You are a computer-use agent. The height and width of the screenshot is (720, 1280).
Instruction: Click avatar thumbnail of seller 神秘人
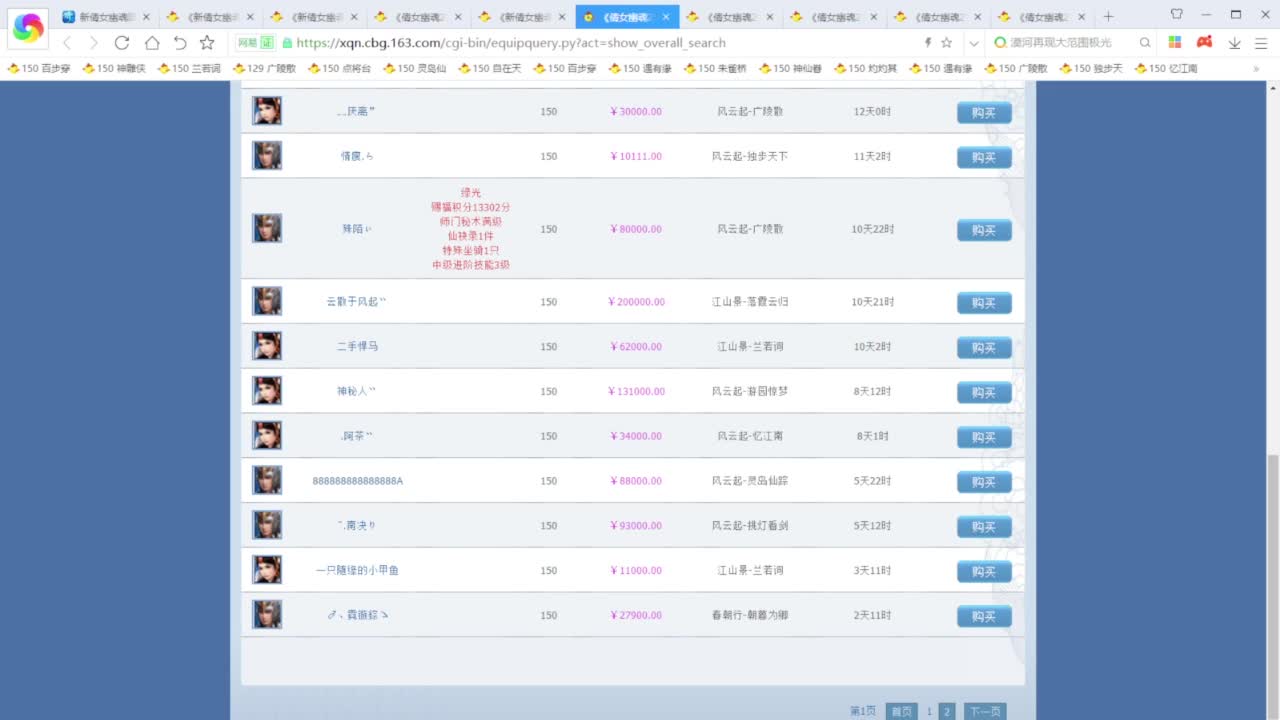267,391
